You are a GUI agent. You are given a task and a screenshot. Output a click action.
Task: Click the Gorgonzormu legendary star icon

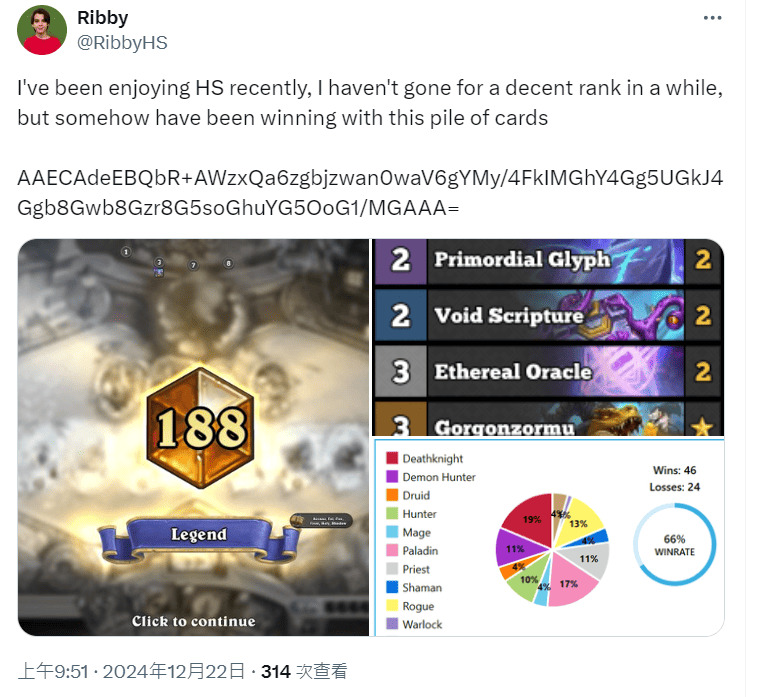(702, 426)
